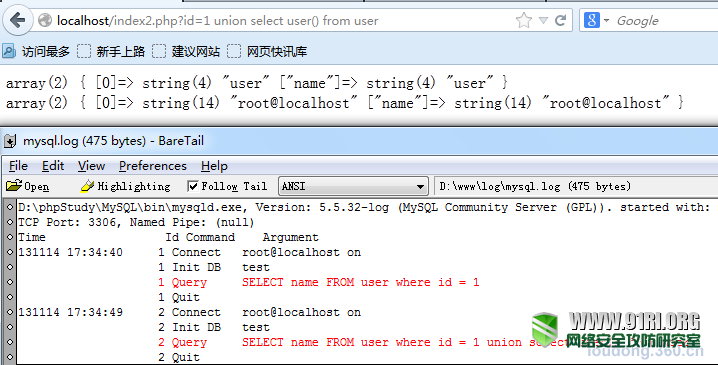Viewport: 718px width, 365px height.
Task: Click line marker beside '2 Quit' line
Action: click(x=10, y=357)
